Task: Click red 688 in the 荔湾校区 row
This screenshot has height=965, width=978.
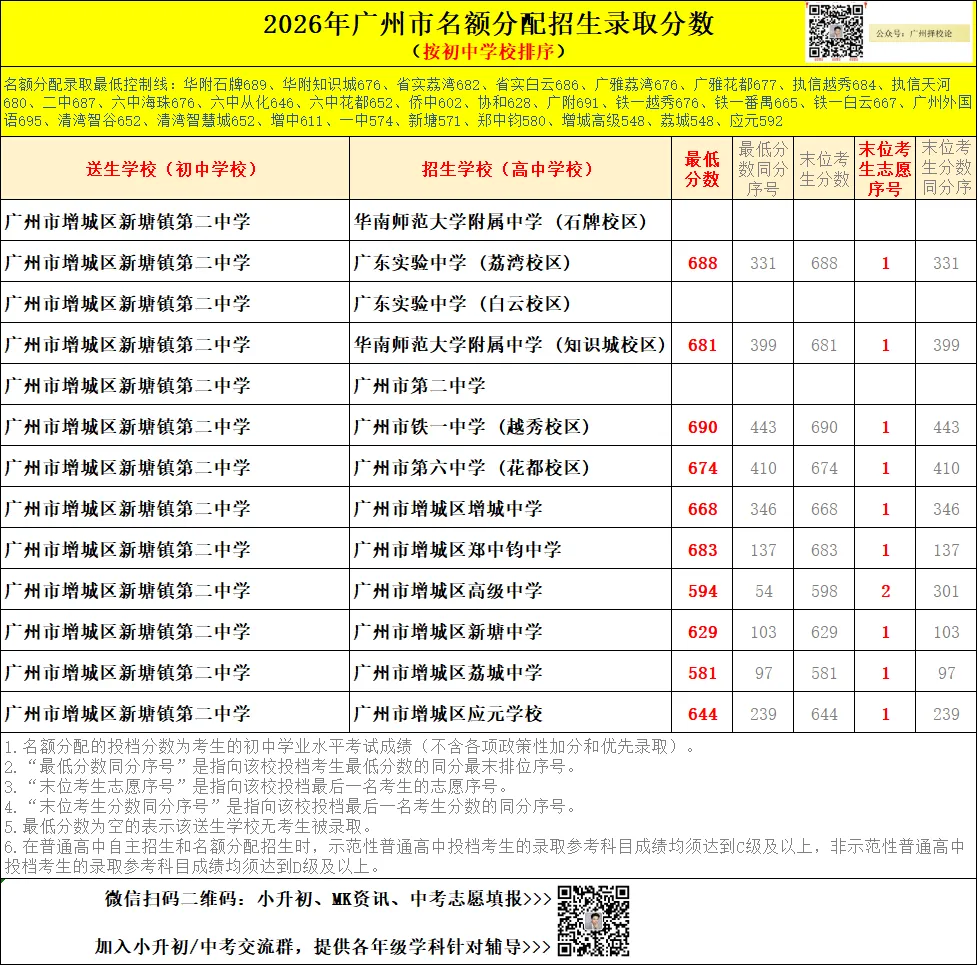Action: pyautogui.click(x=702, y=263)
